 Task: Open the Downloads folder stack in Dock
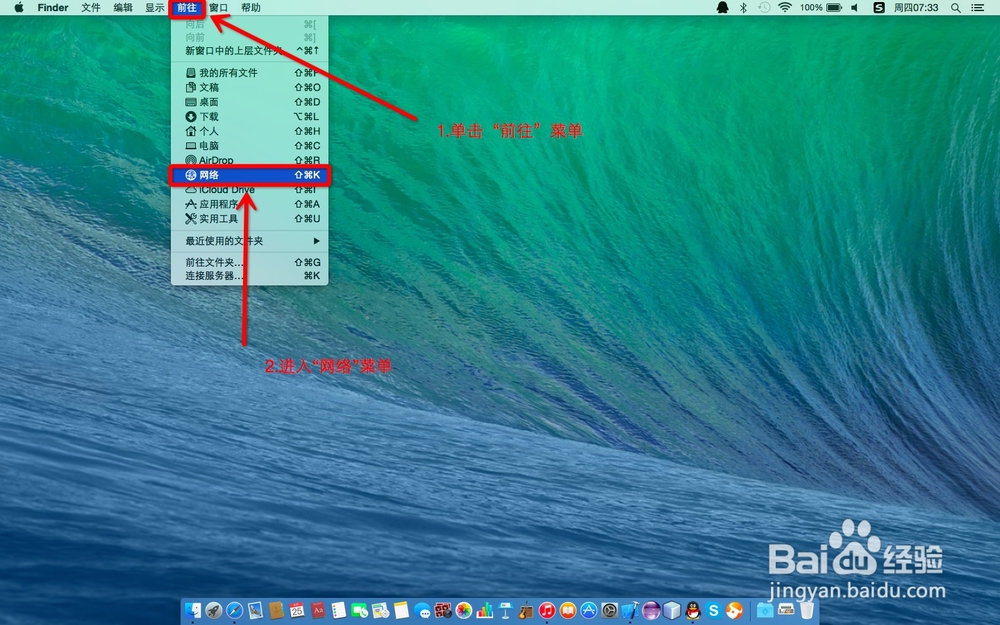(765, 610)
